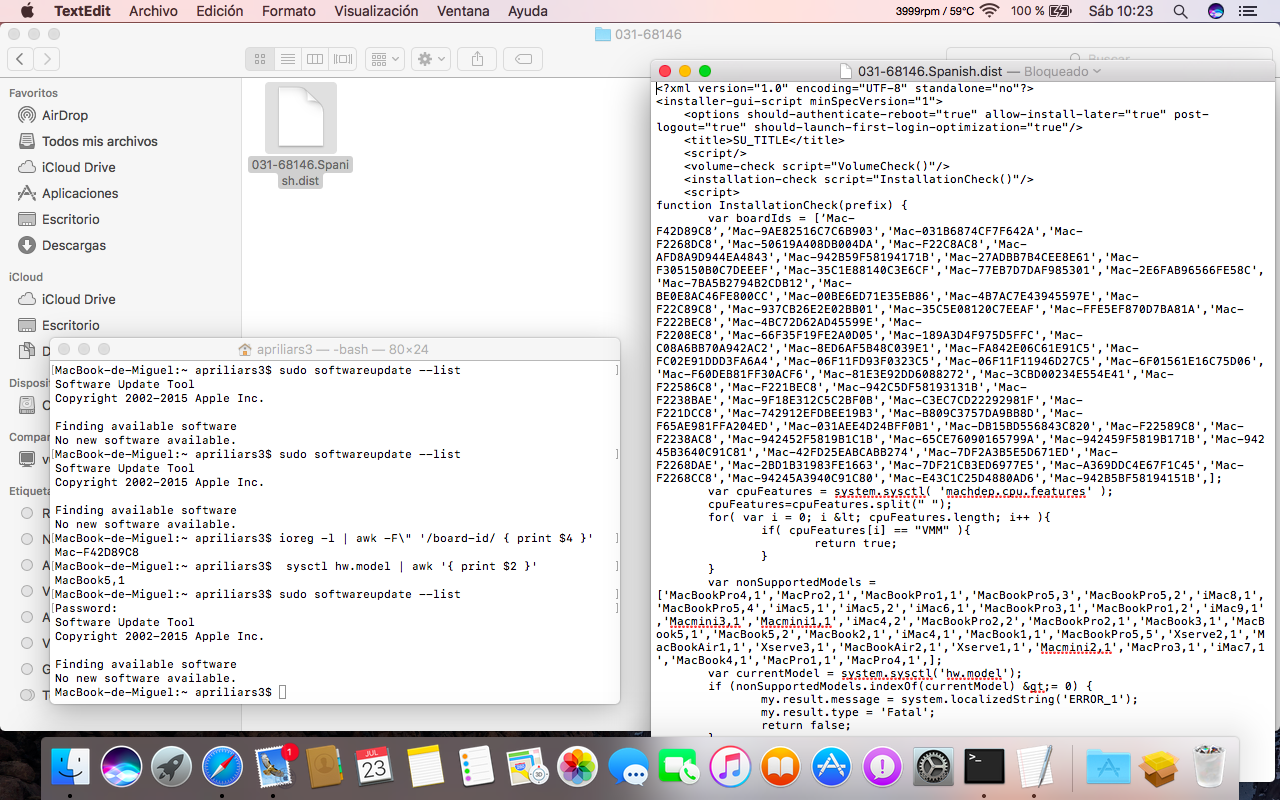1280x800 pixels.
Task: Select Todos mis archivos in the sidebar
Action: 99,141
